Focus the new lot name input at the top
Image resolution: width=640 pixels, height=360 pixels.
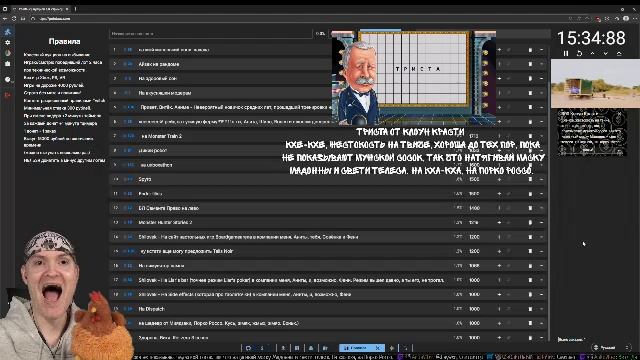[x=211, y=33]
